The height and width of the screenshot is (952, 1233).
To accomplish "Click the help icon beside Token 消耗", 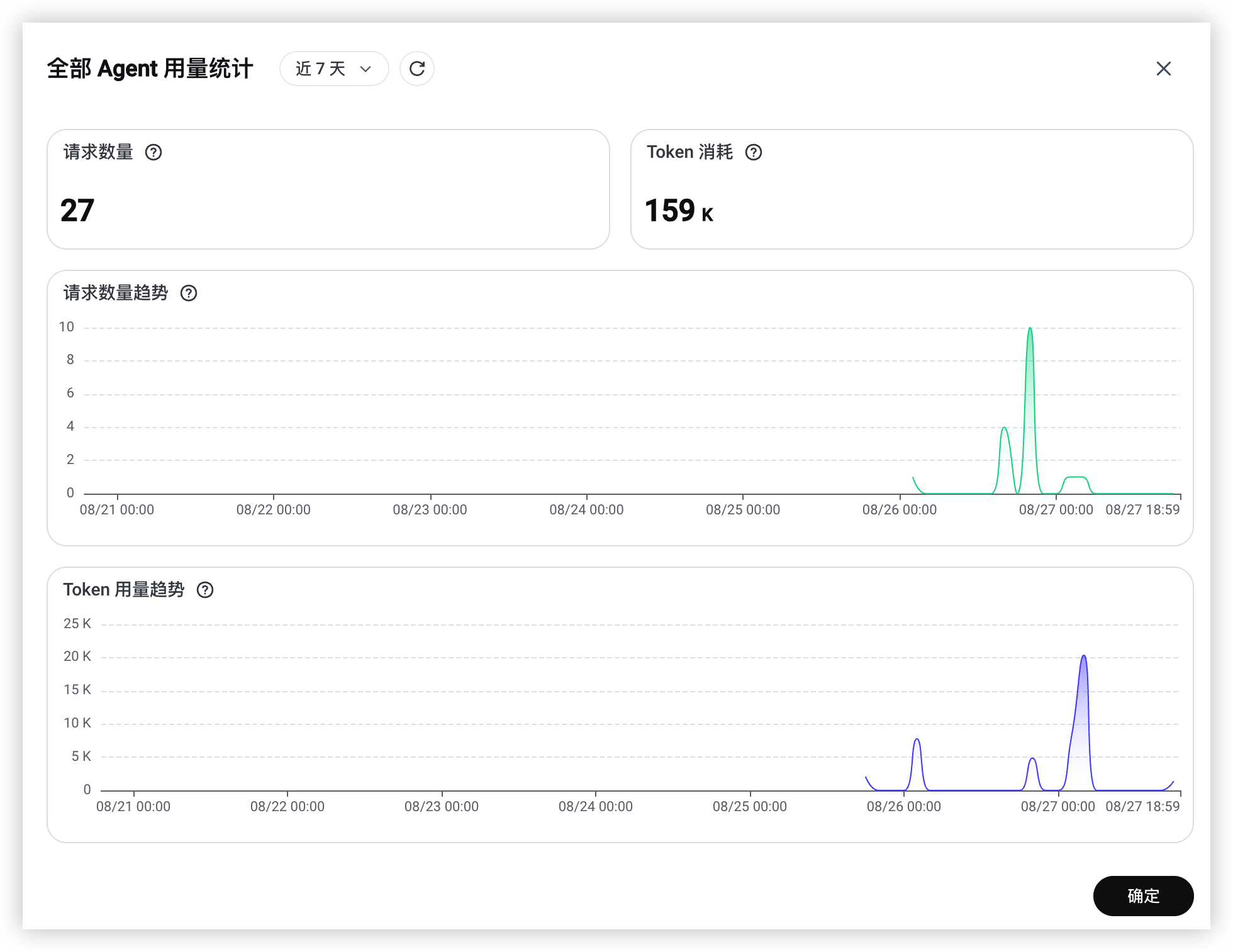I will [x=754, y=152].
